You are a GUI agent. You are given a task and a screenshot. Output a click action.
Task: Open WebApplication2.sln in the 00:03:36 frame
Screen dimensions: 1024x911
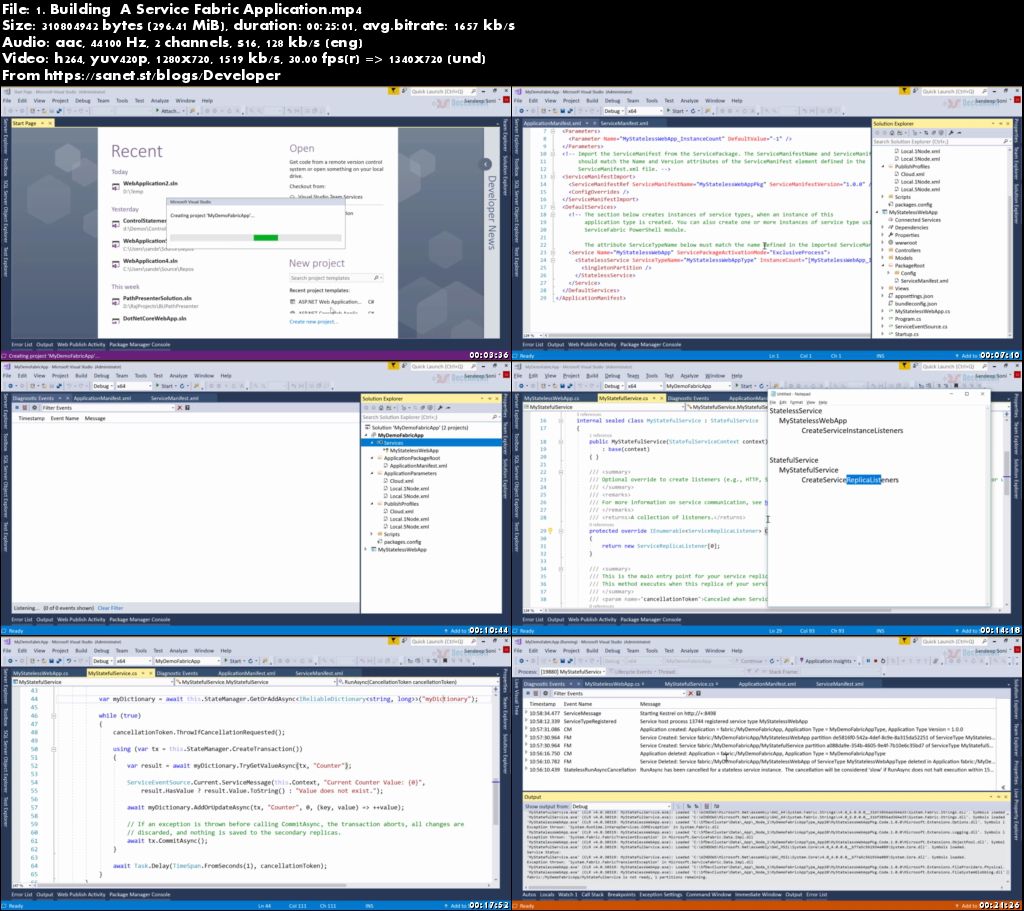pos(150,184)
